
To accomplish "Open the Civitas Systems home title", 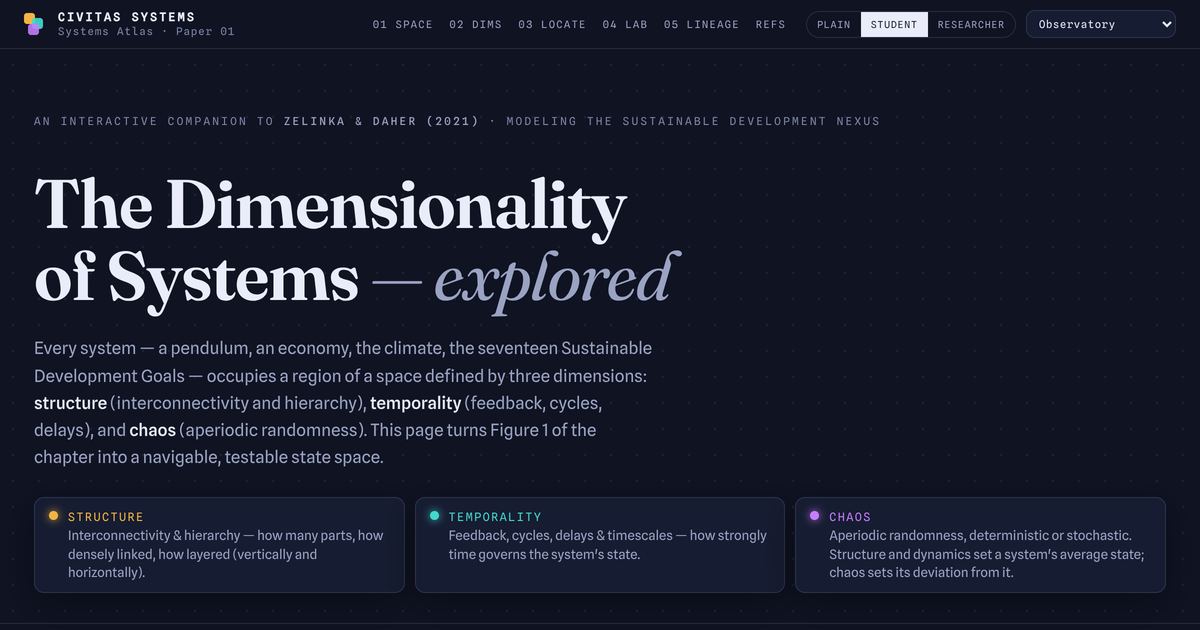I will 126,17.
